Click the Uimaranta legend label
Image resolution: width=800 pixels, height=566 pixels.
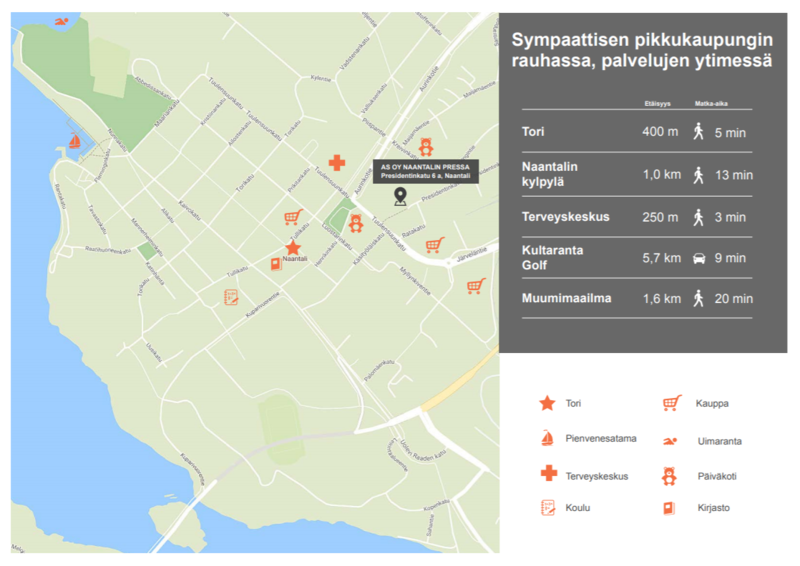[x=718, y=440]
